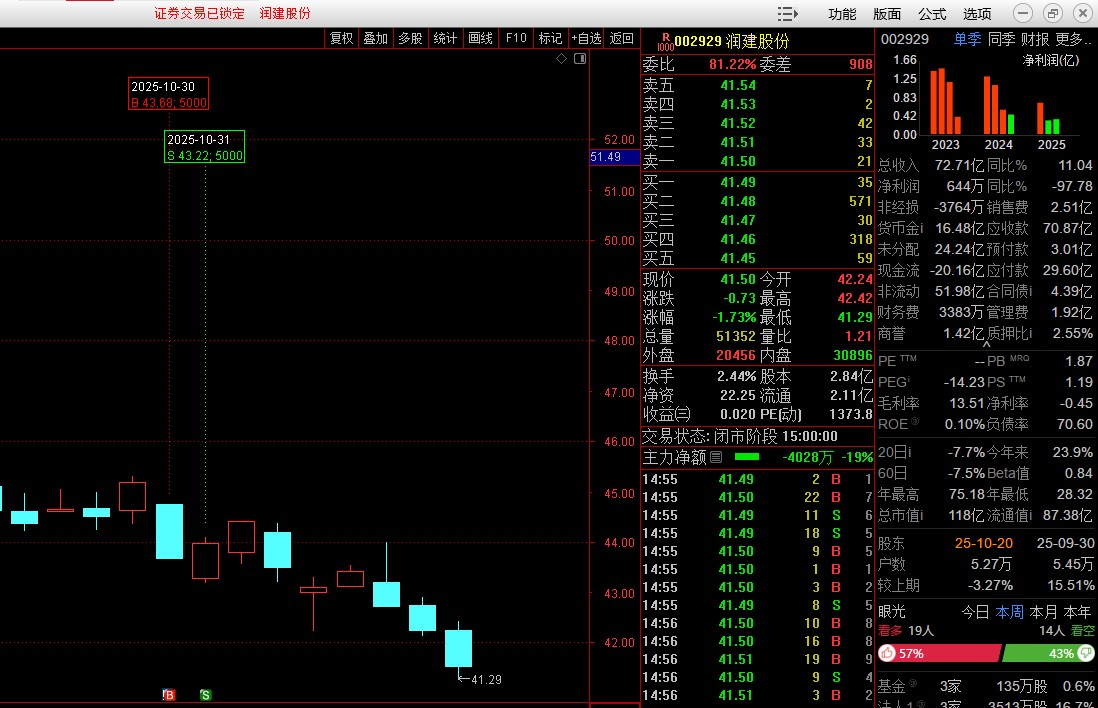Click the 买一 41.49 order row
The image size is (1098, 708).
pyautogui.click(x=758, y=182)
